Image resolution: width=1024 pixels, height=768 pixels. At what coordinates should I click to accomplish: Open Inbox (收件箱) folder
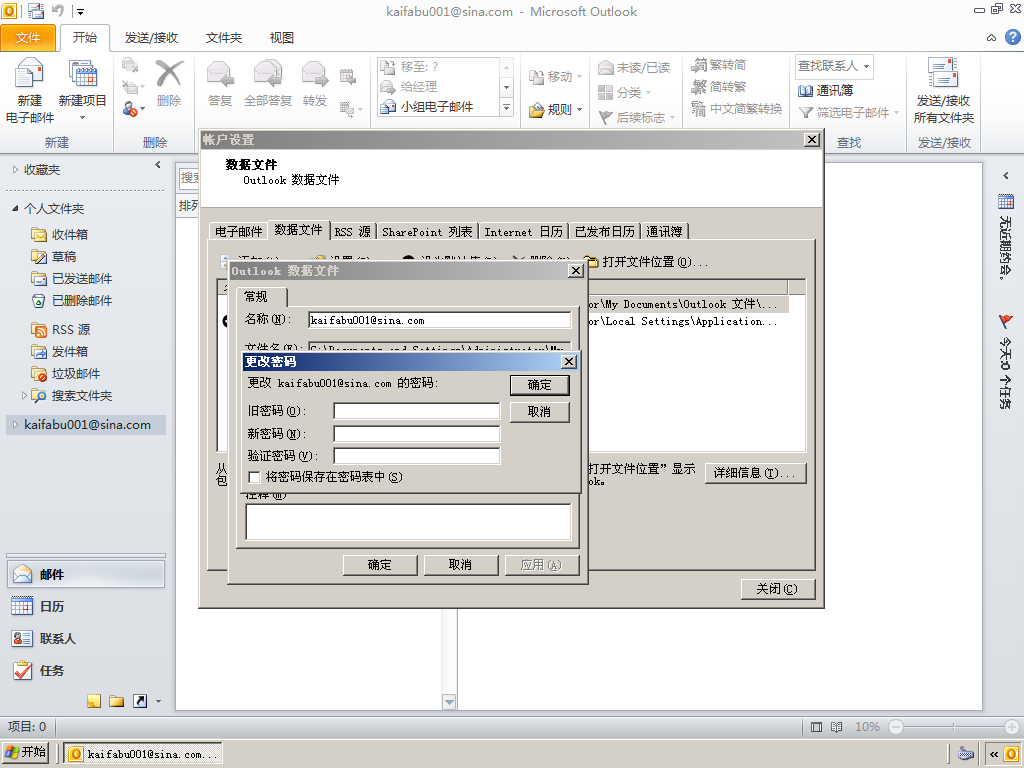tap(69, 234)
